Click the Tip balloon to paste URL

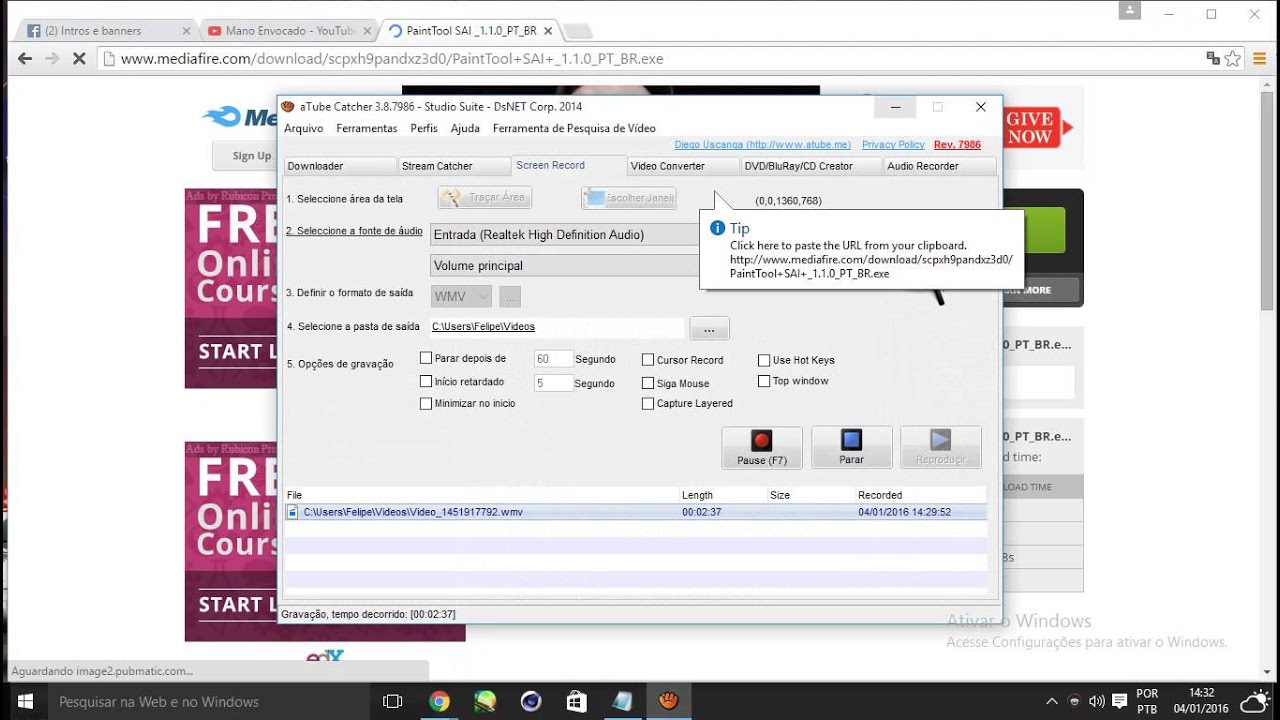(x=861, y=250)
